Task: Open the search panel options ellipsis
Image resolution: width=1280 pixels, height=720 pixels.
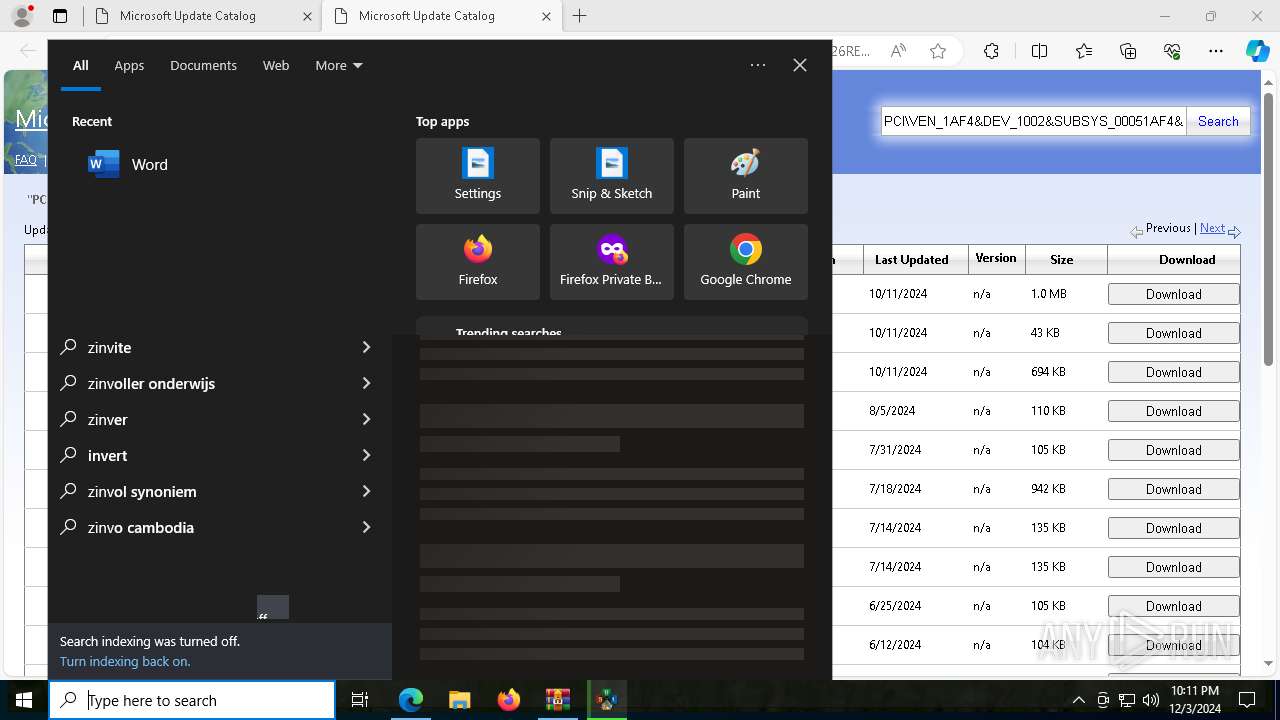Action: (x=758, y=65)
